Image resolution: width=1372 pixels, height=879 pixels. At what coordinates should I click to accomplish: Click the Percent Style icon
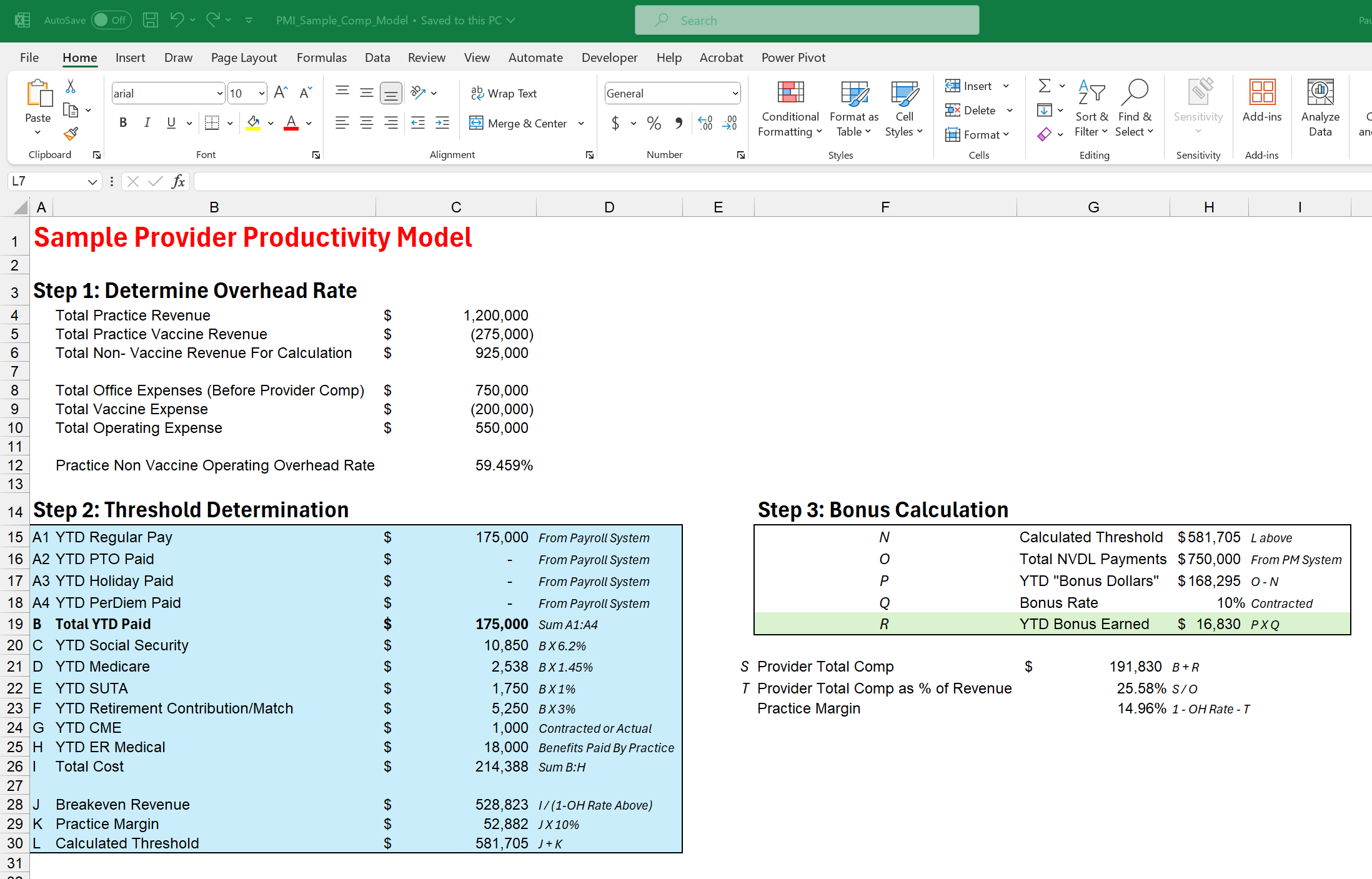pos(654,123)
